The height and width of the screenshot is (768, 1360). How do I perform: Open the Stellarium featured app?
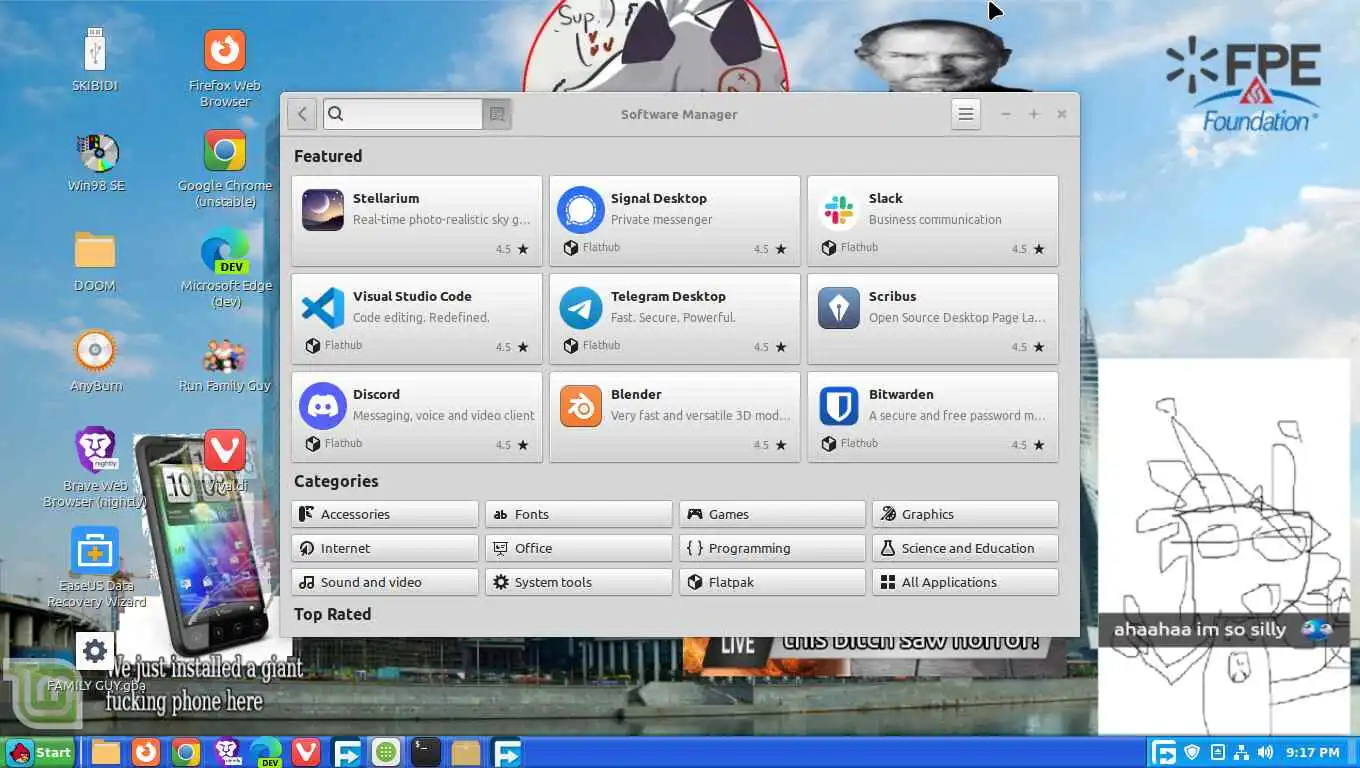pyautogui.click(x=417, y=221)
